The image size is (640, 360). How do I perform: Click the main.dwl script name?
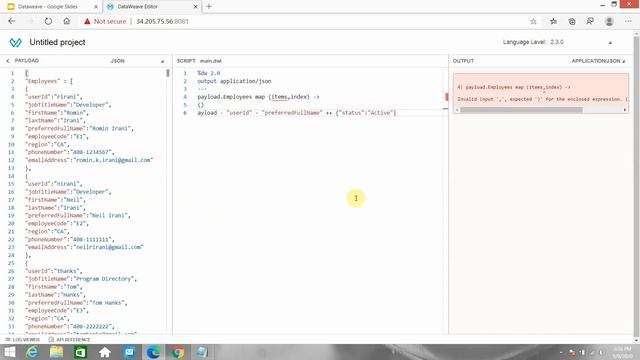pyautogui.click(x=211, y=61)
